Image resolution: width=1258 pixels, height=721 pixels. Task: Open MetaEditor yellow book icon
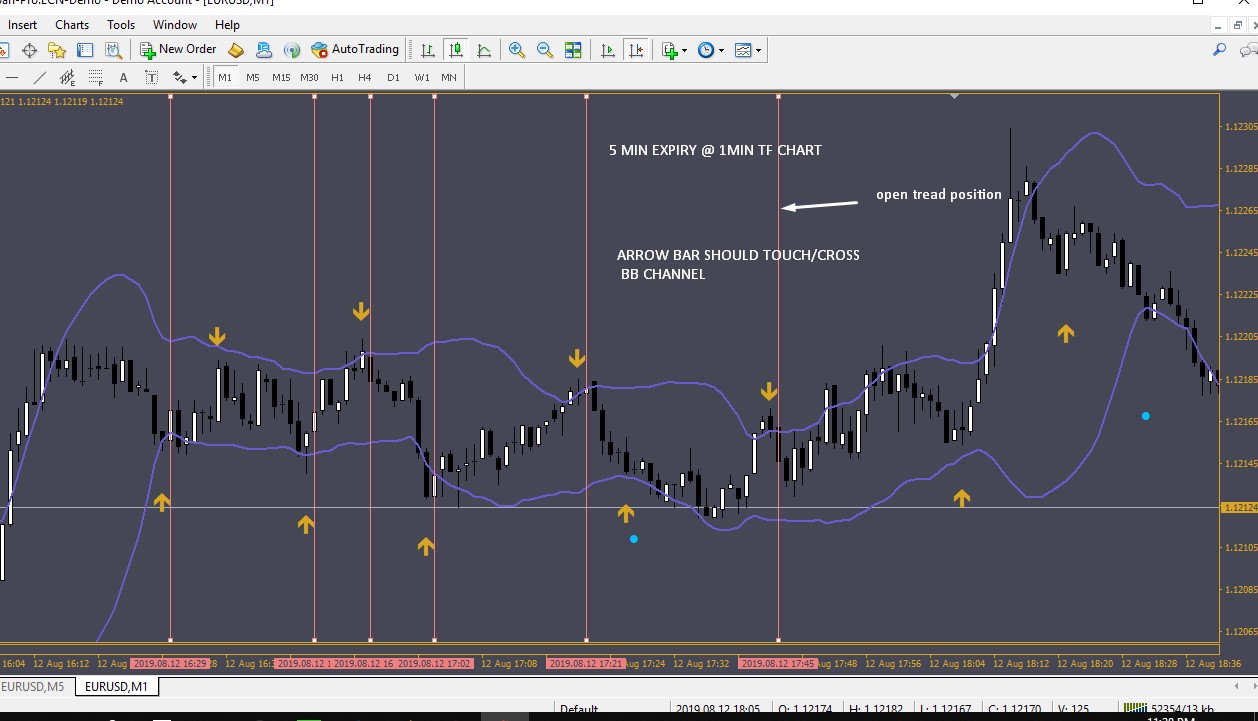tap(237, 50)
